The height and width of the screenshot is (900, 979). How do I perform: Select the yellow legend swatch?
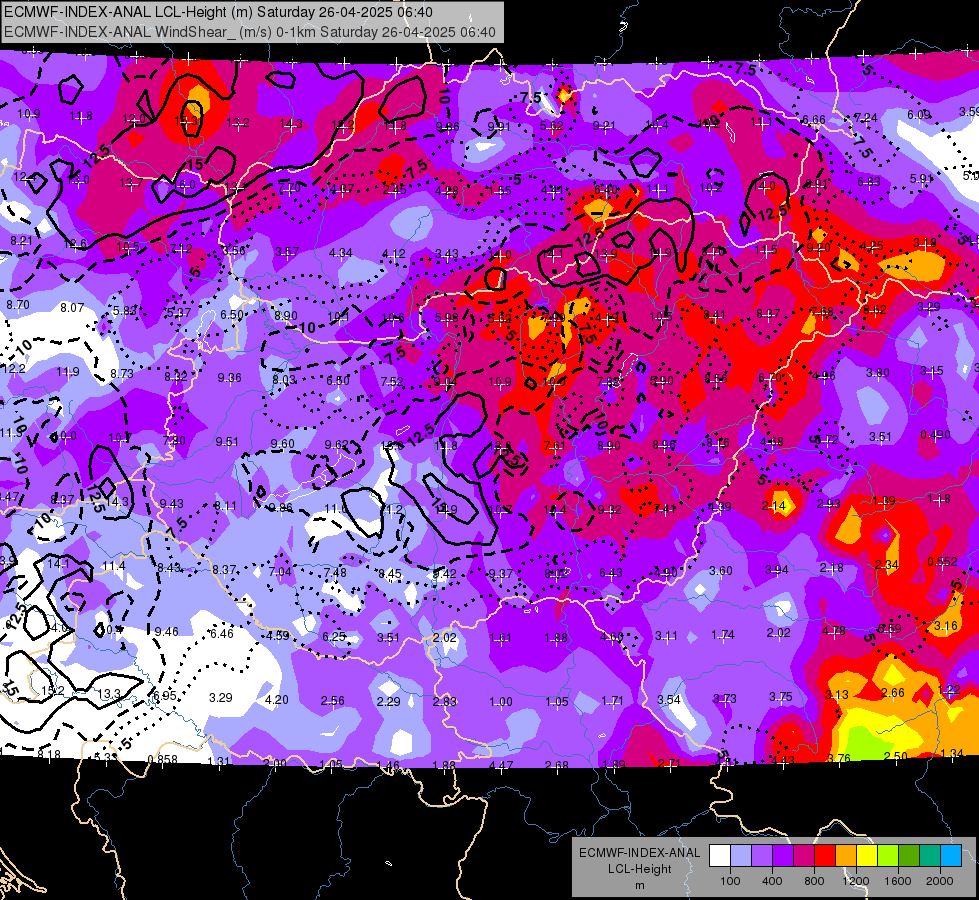click(x=867, y=856)
